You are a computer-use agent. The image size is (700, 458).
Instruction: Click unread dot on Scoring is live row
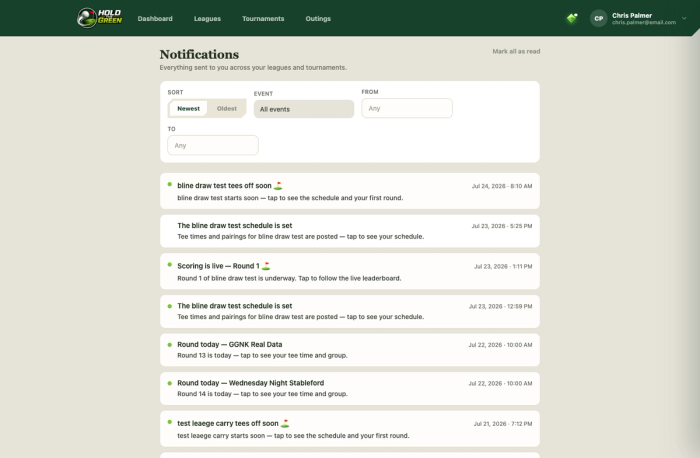[170, 265]
